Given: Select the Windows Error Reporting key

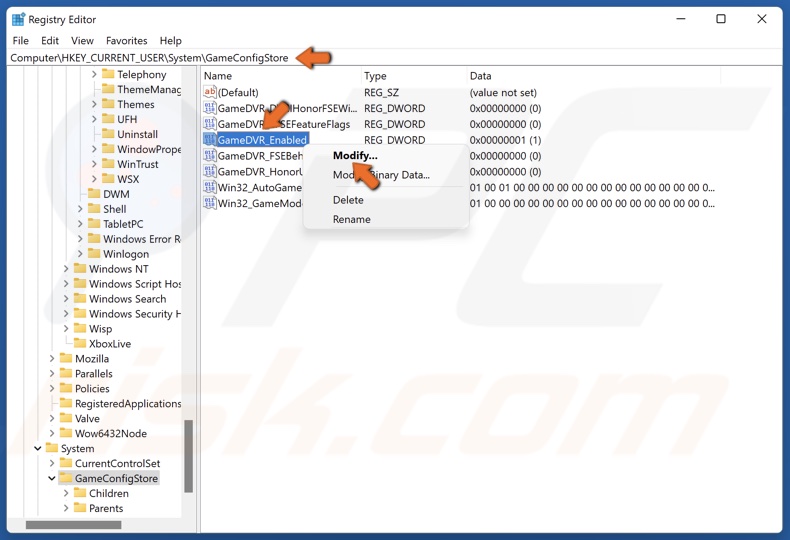Looking at the screenshot, I should (142, 239).
